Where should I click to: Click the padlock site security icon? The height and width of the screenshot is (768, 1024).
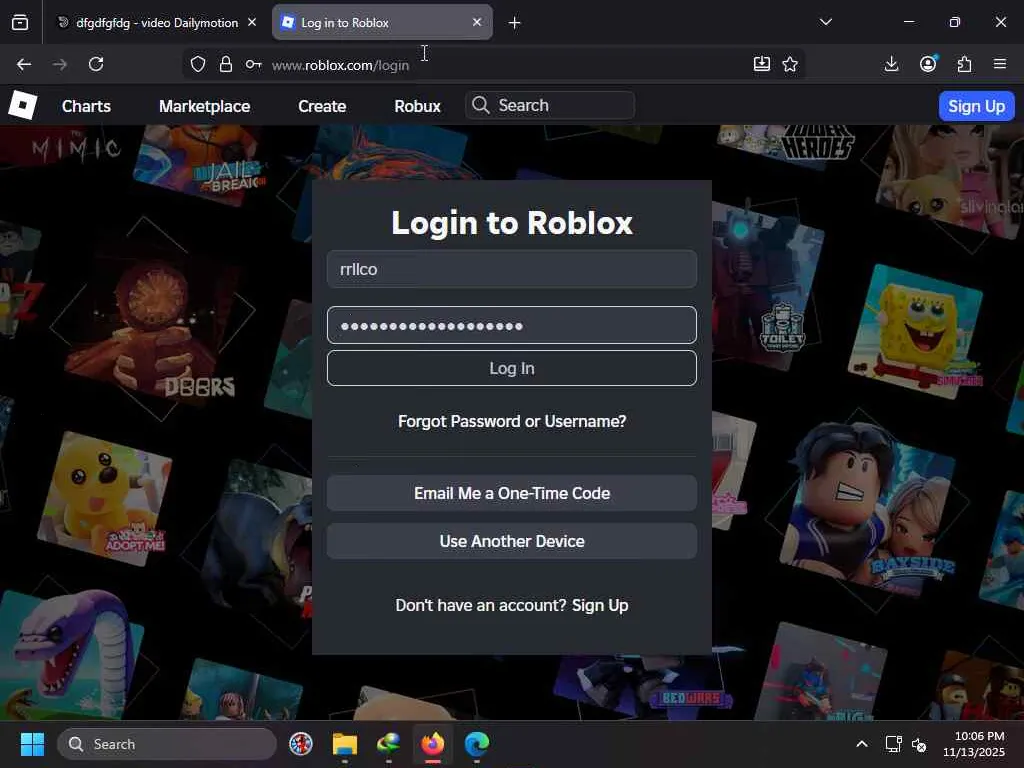(x=226, y=64)
